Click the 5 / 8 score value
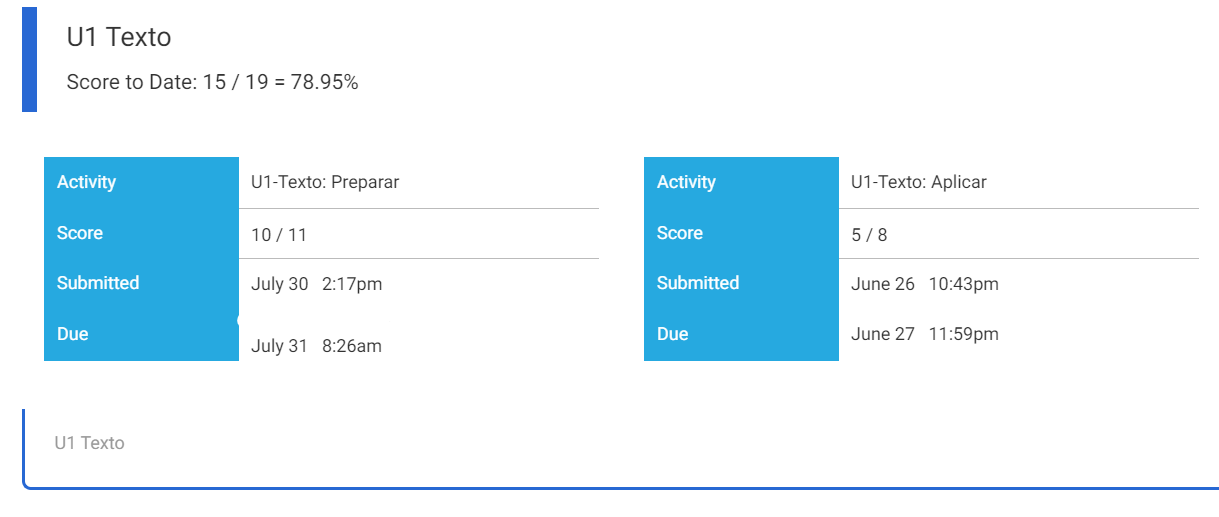The height and width of the screenshot is (517, 1219). tap(869, 235)
